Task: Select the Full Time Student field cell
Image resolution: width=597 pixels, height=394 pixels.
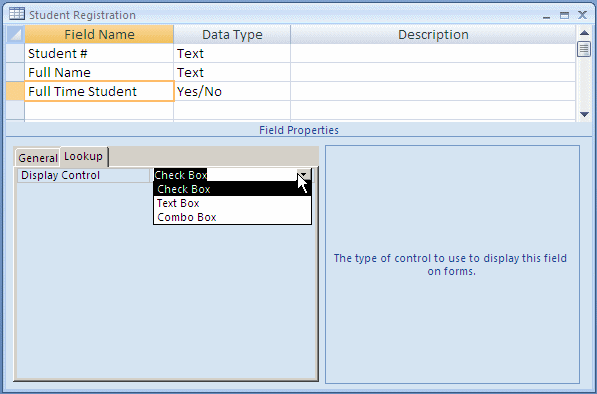Action: 99,91
